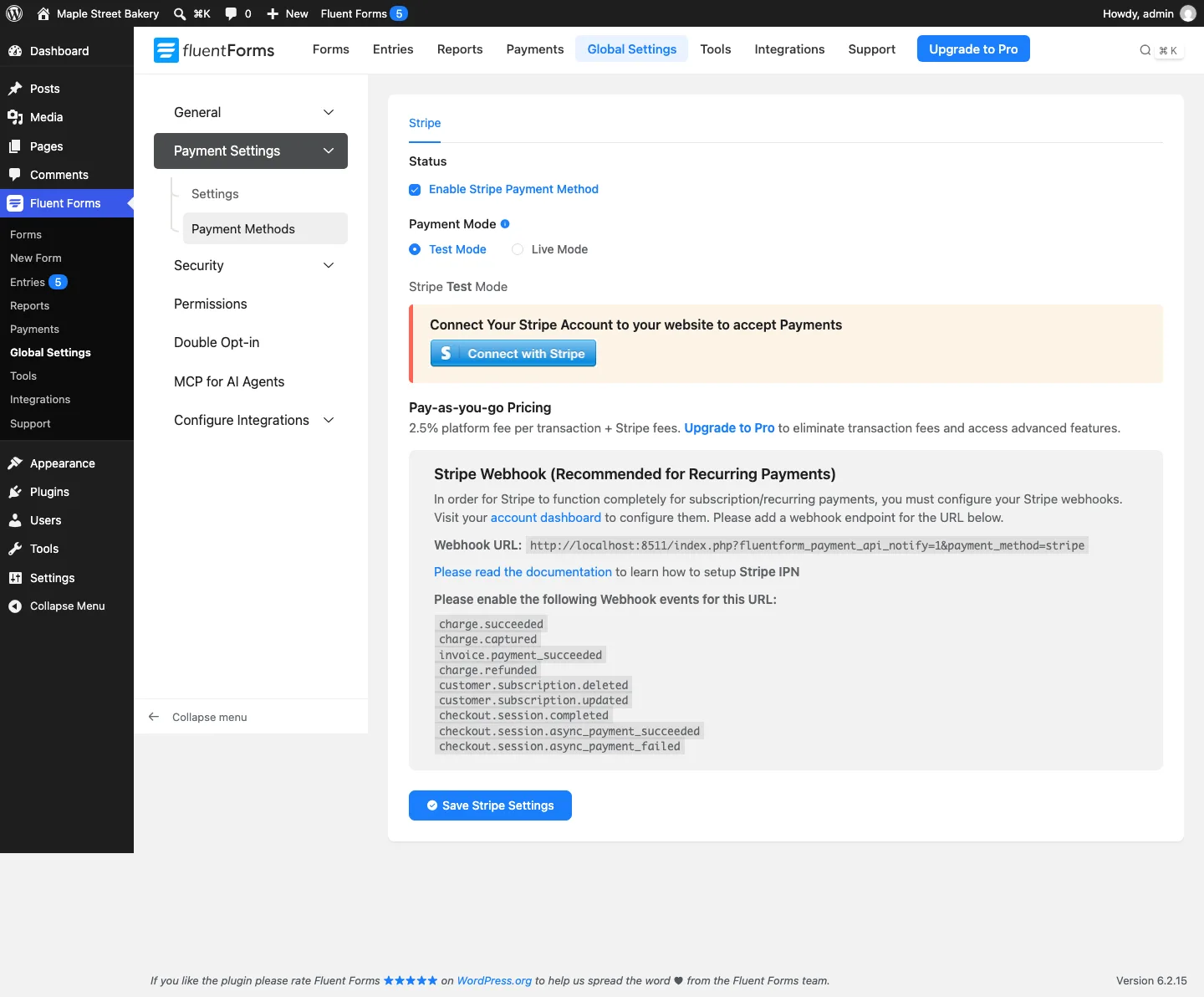Open the Reports tab in the top nav
The width and height of the screenshot is (1204, 997).
click(460, 49)
